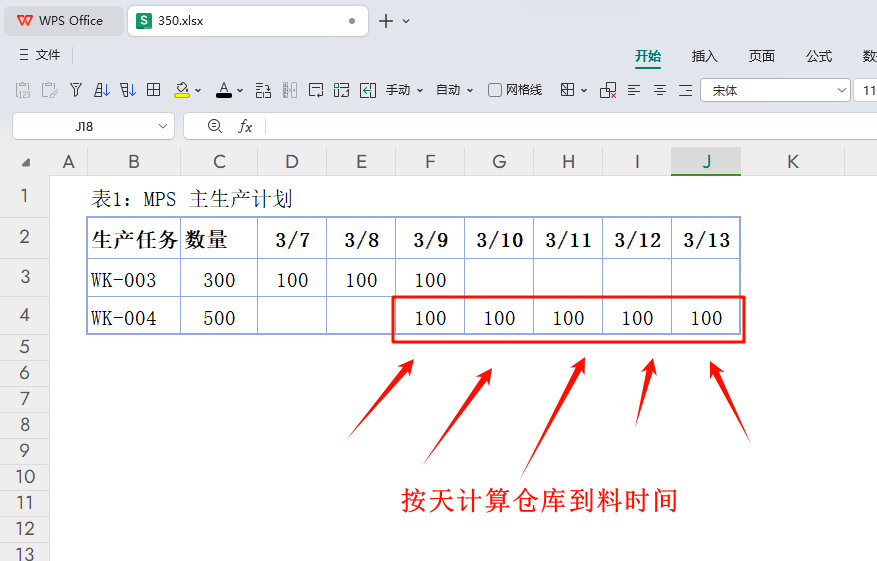The image size is (877, 561).
Task: Click the WK-004 cell under 3/12
Action: pos(637,317)
